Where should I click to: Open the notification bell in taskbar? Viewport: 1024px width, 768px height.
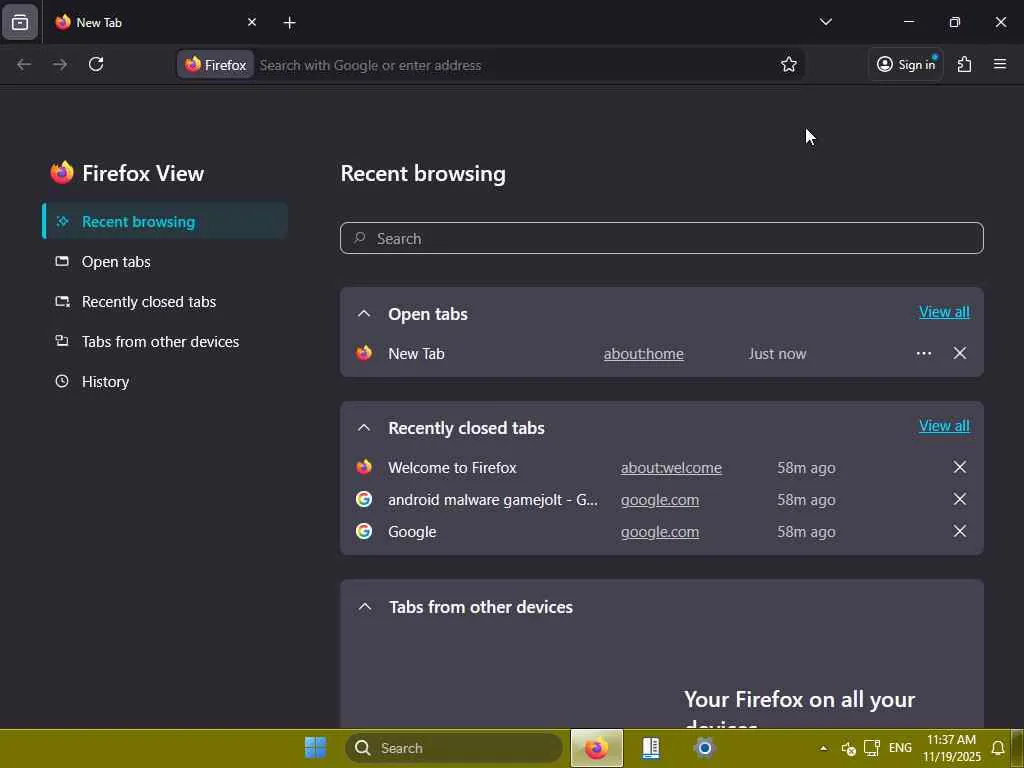click(x=998, y=748)
